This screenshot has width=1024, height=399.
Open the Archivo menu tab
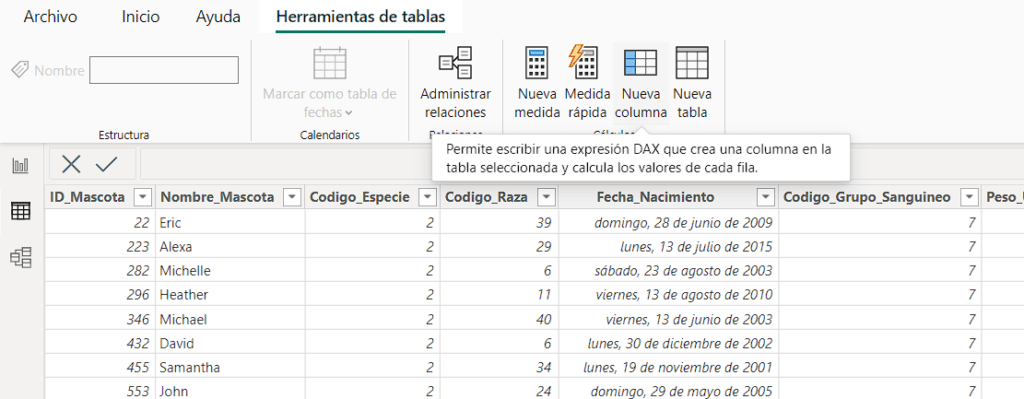point(50,17)
